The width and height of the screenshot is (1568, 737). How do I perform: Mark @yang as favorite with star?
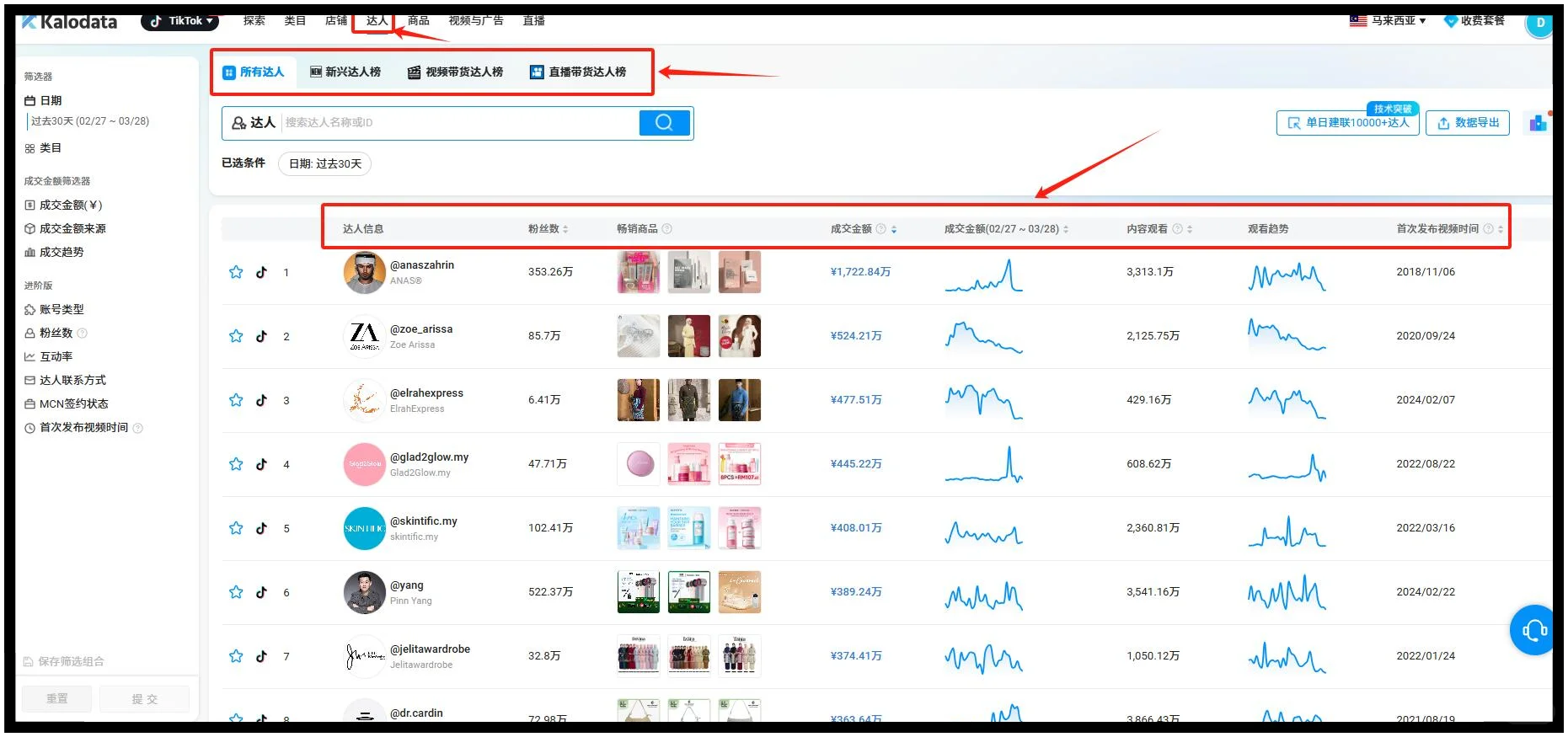pos(236,592)
